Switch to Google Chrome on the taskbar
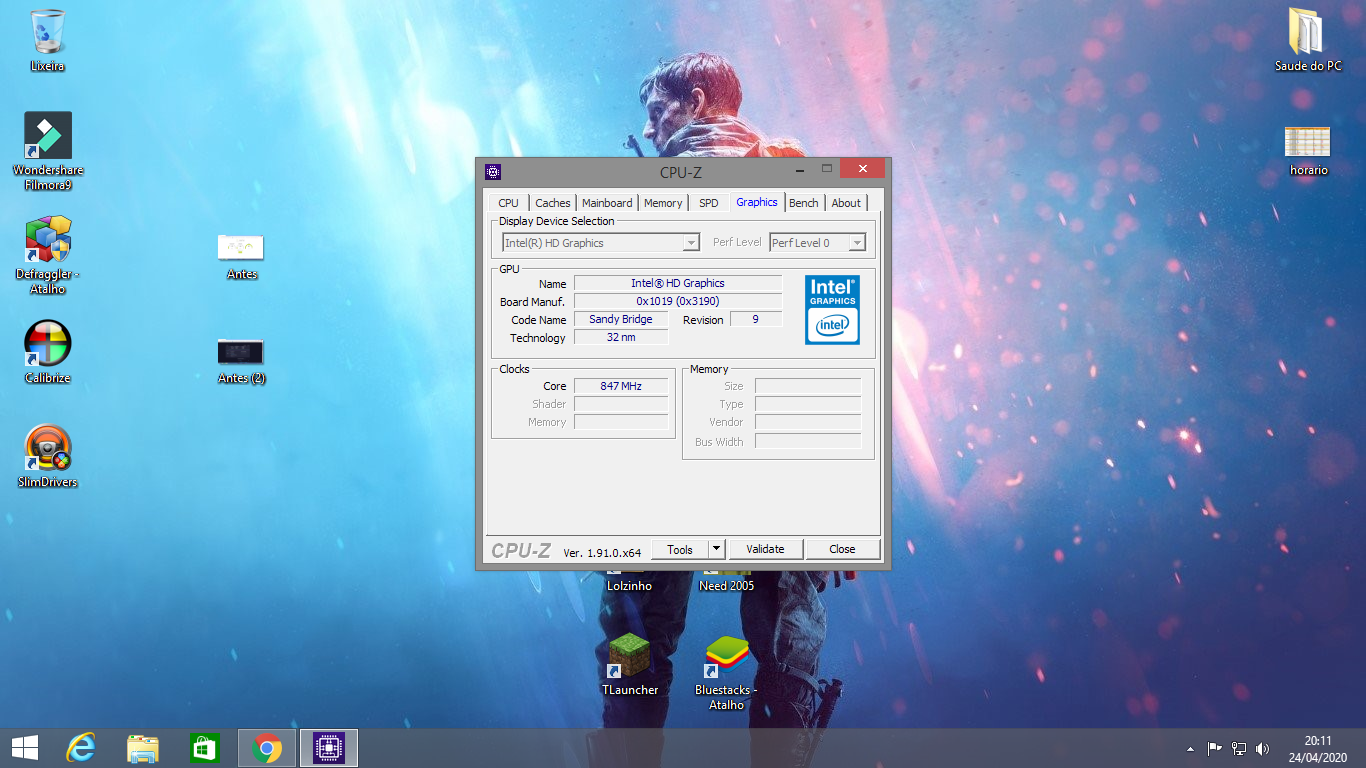The height and width of the screenshot is (768, 1366). coord(267,748)
